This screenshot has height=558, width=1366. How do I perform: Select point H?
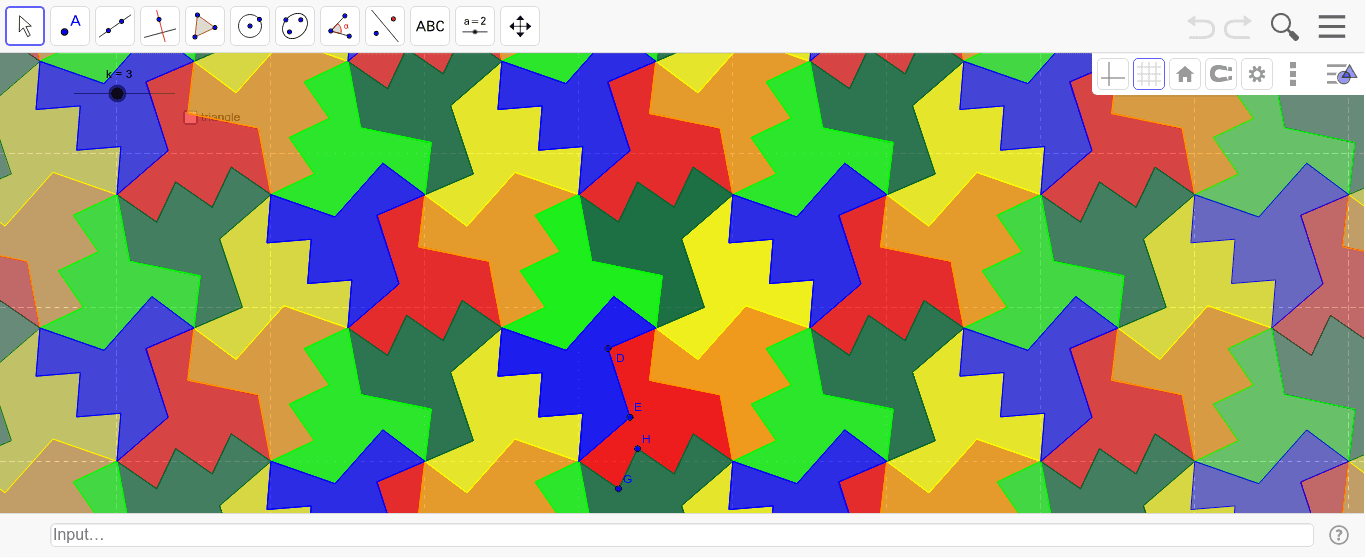tap(637, 448)
